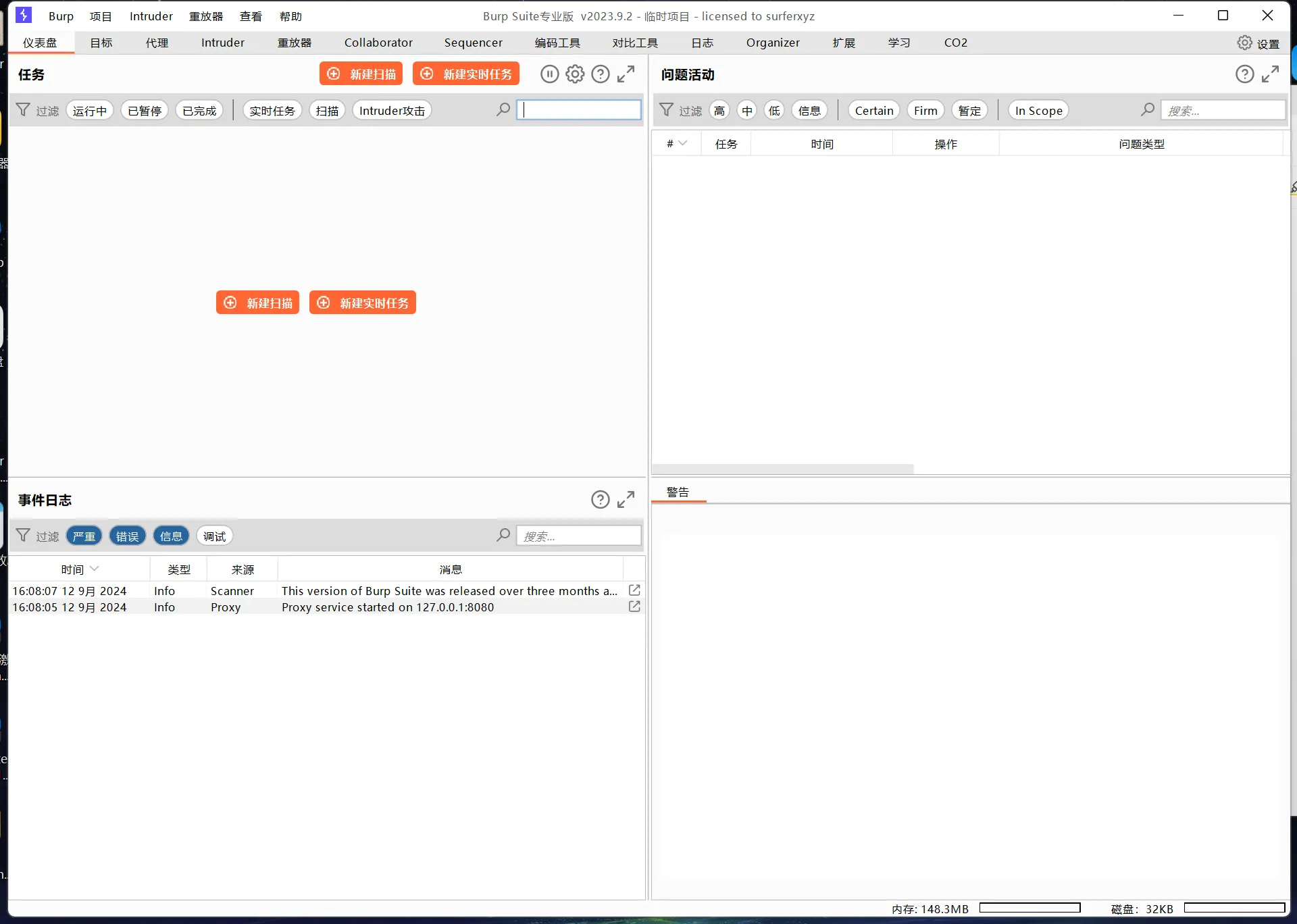The image size is (1297, 924).
Task: Toggle 信息 severity filter in issues
Action: point(809,111)
